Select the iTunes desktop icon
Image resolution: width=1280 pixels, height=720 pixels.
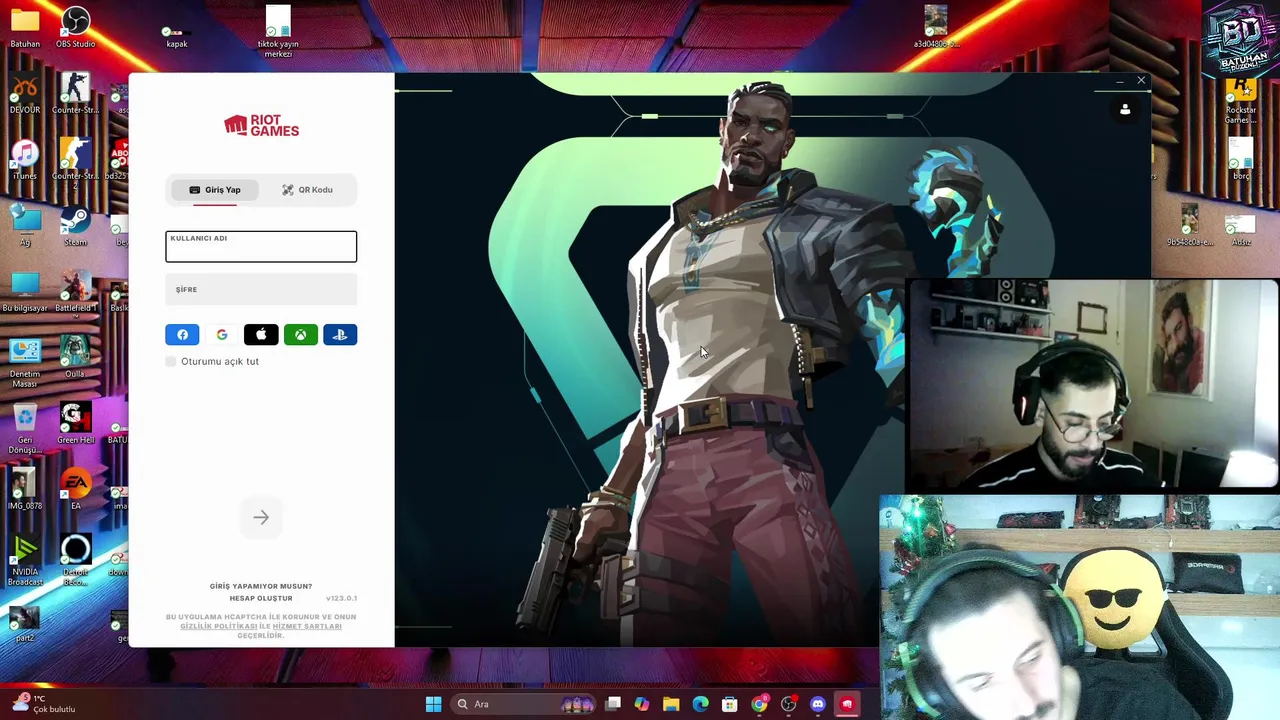tap(25, 160)
